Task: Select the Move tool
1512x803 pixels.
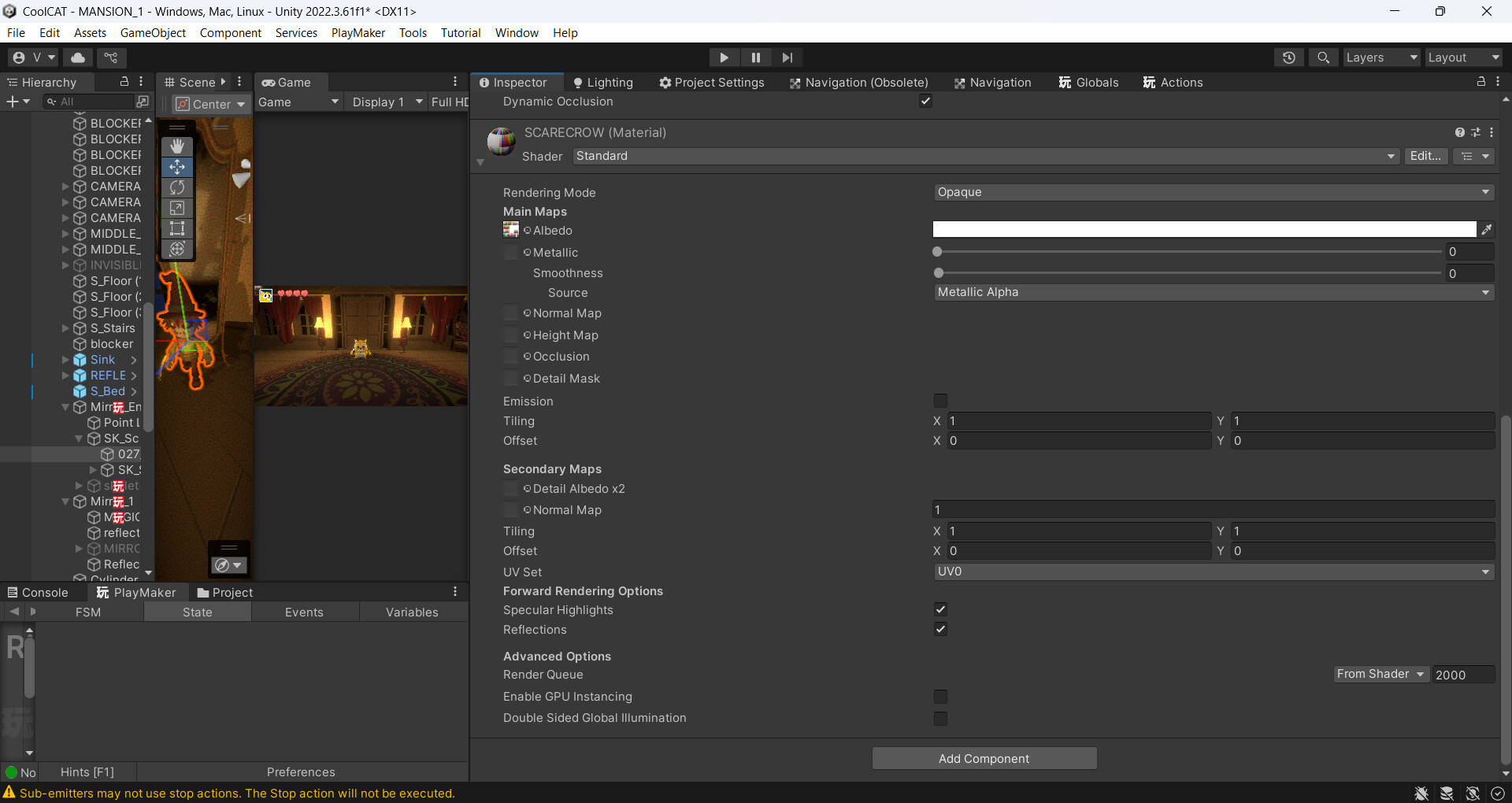Action: (x=177, y=167)
